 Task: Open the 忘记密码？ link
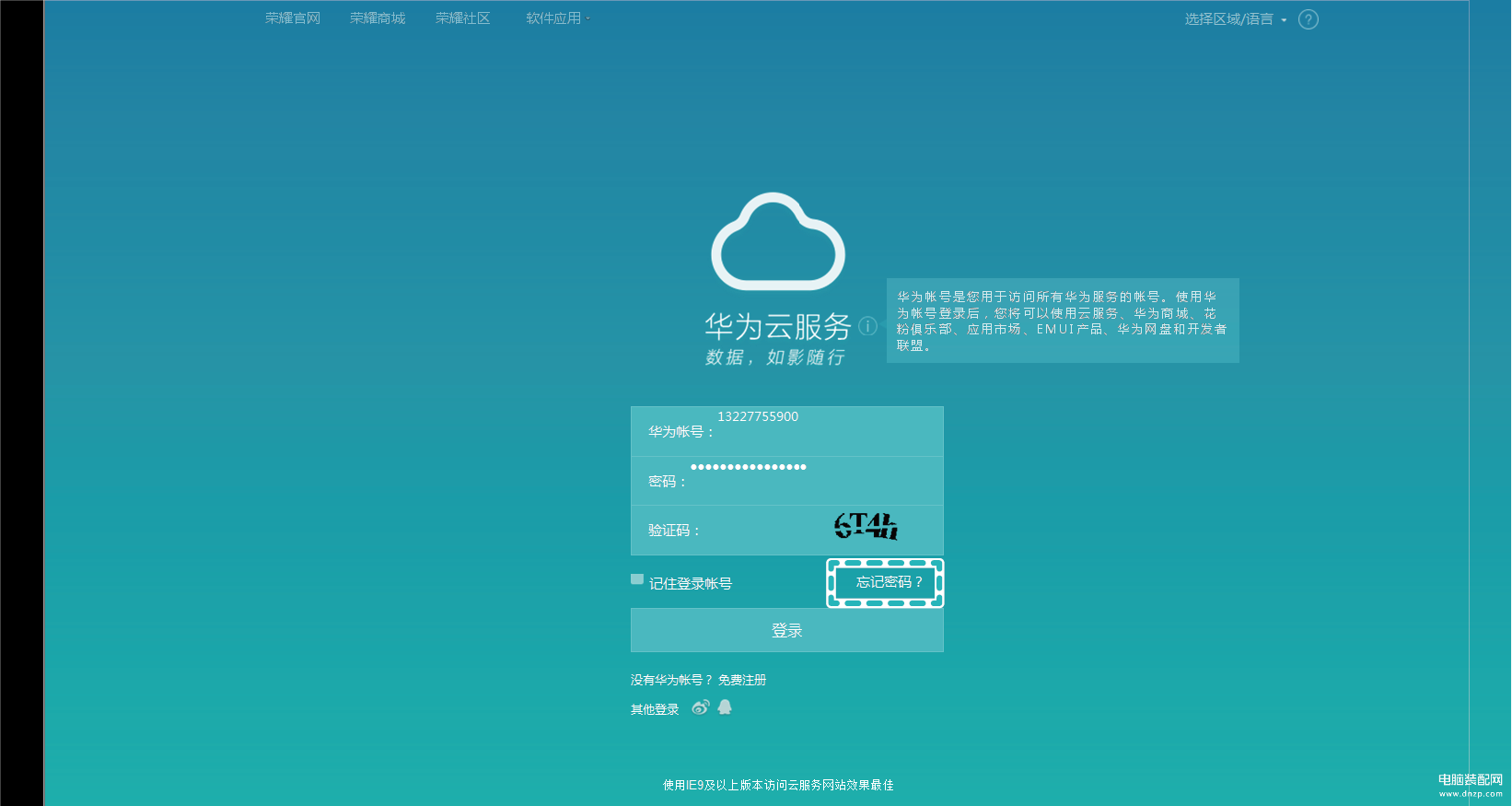pyautogui.click(x=889, y=582)
